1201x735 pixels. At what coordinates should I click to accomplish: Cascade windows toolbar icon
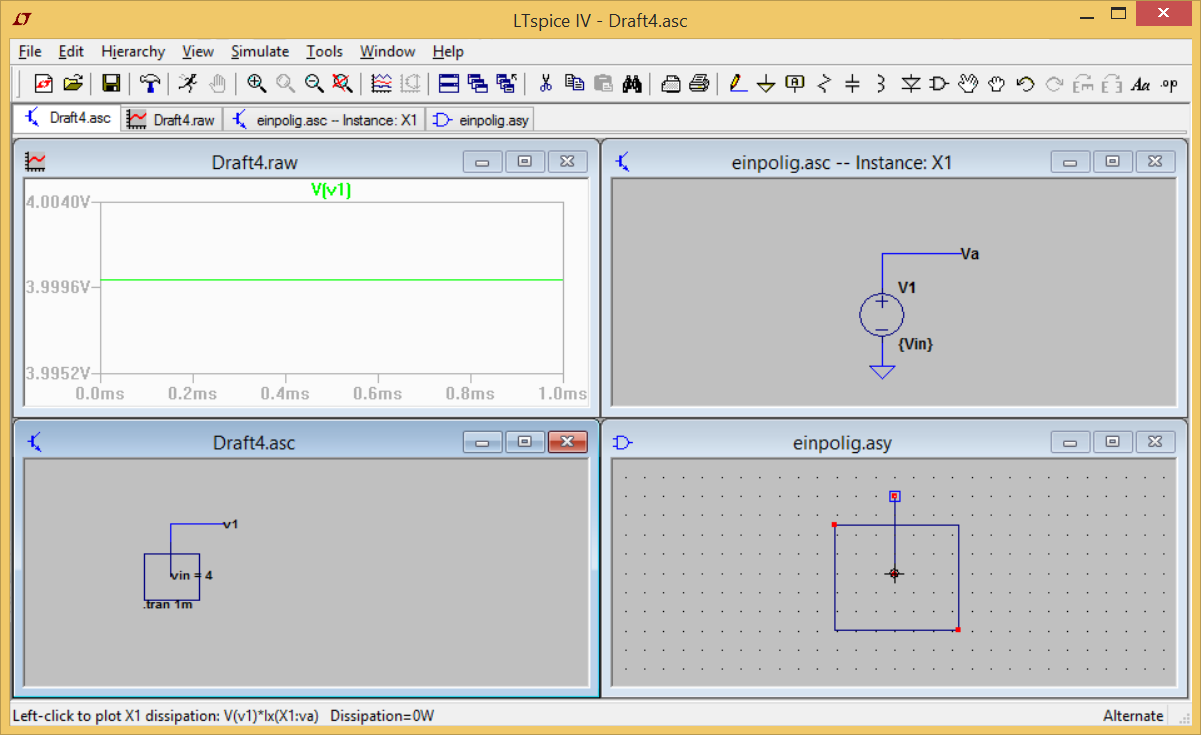(x=477, y=84)
